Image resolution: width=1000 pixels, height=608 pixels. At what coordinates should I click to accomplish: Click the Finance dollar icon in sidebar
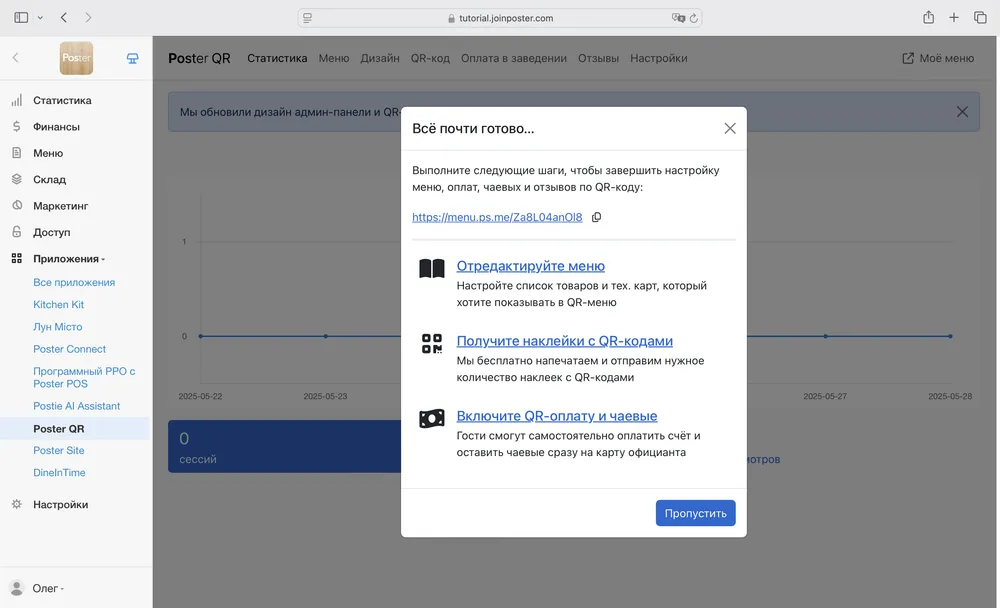16,127
